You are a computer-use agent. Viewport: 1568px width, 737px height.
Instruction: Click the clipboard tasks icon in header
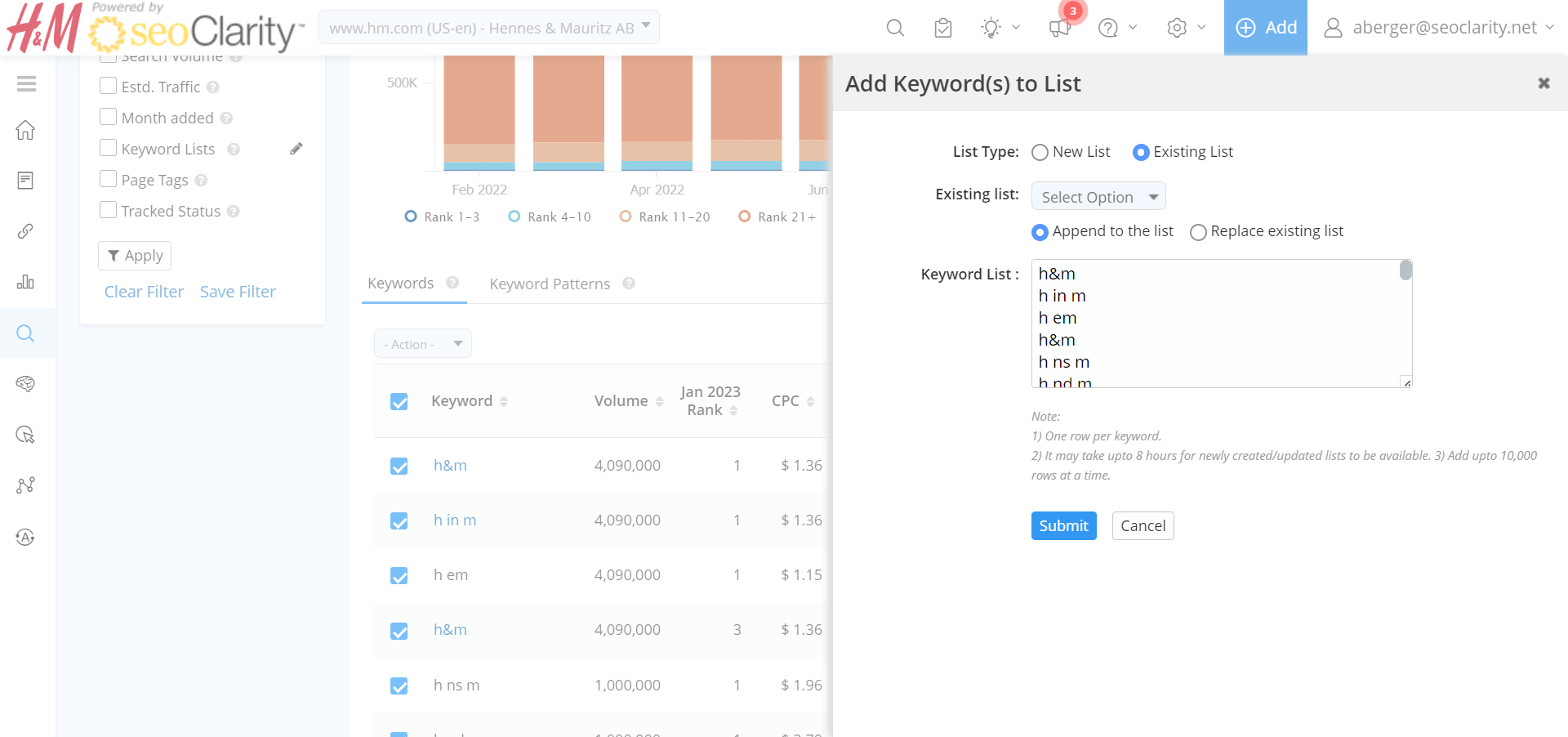coord(943,28)
